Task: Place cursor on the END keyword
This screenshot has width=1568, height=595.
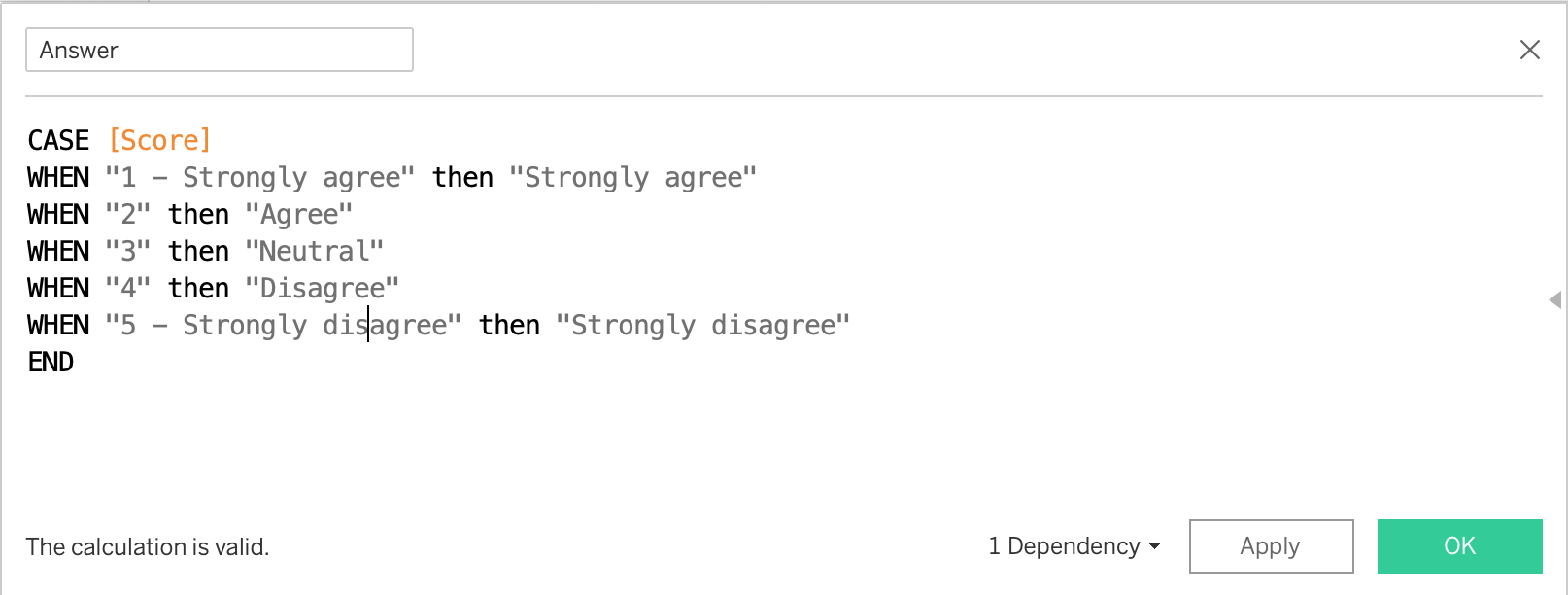Action: (51, 362)
